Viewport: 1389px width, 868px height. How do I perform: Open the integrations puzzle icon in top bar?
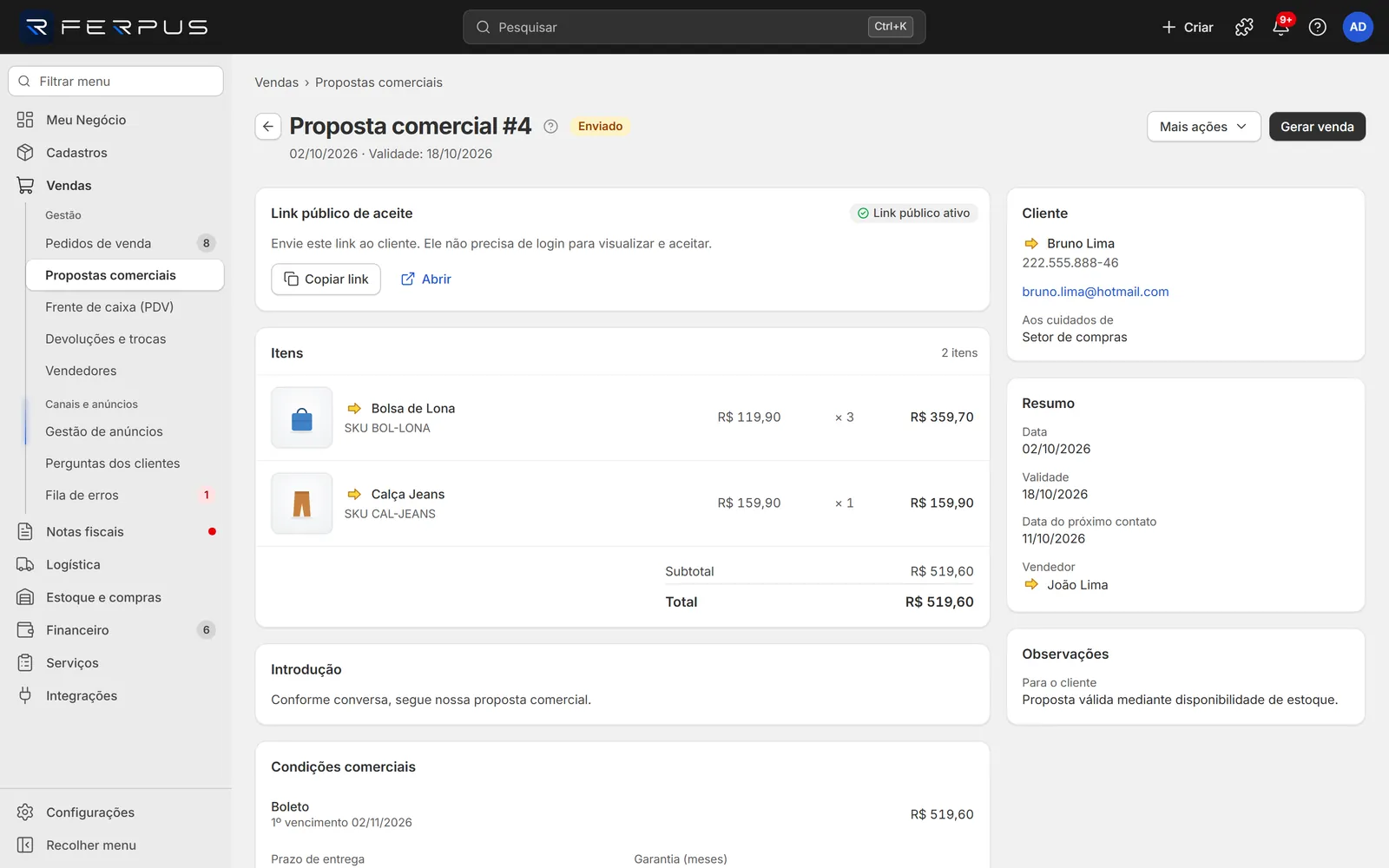(1244, 27)
